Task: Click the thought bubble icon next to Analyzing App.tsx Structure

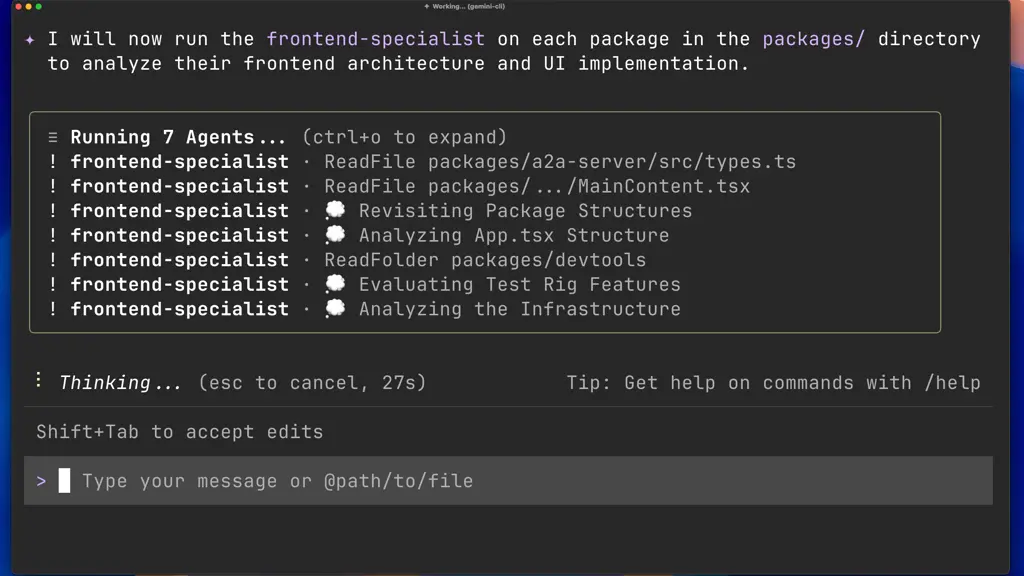Action: pos(335,234)
